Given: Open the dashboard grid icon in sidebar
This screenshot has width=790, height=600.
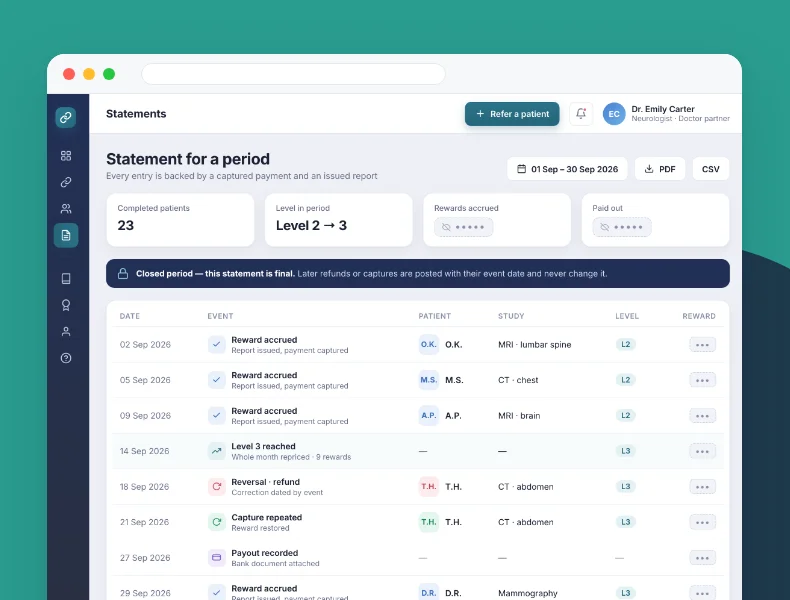Looking at the screenshot, I should pyautogui.click(x=66, y=156).
